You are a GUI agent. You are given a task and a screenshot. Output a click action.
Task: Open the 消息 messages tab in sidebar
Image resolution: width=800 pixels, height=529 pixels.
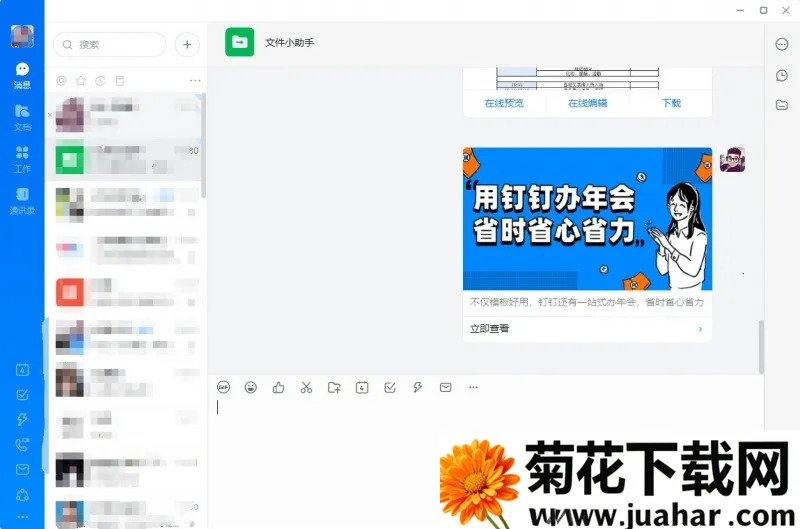click(22, 75)
